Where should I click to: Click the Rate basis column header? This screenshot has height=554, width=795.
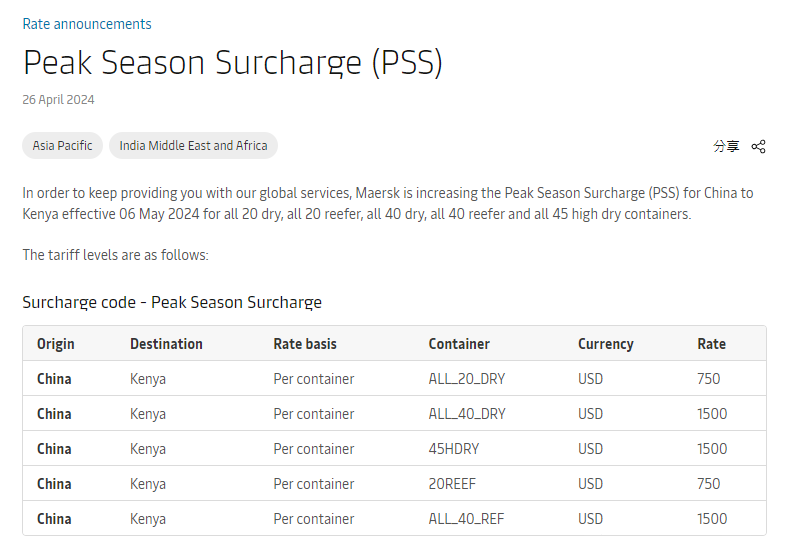pyautogui.click(x=305, y=344)
